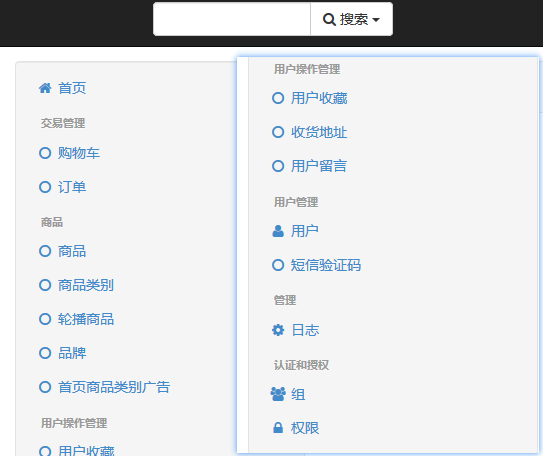This screenshot has height=456, width=543.
Task: Click 用户操作管理 heading in the popup
Action: tap(307, 69)
